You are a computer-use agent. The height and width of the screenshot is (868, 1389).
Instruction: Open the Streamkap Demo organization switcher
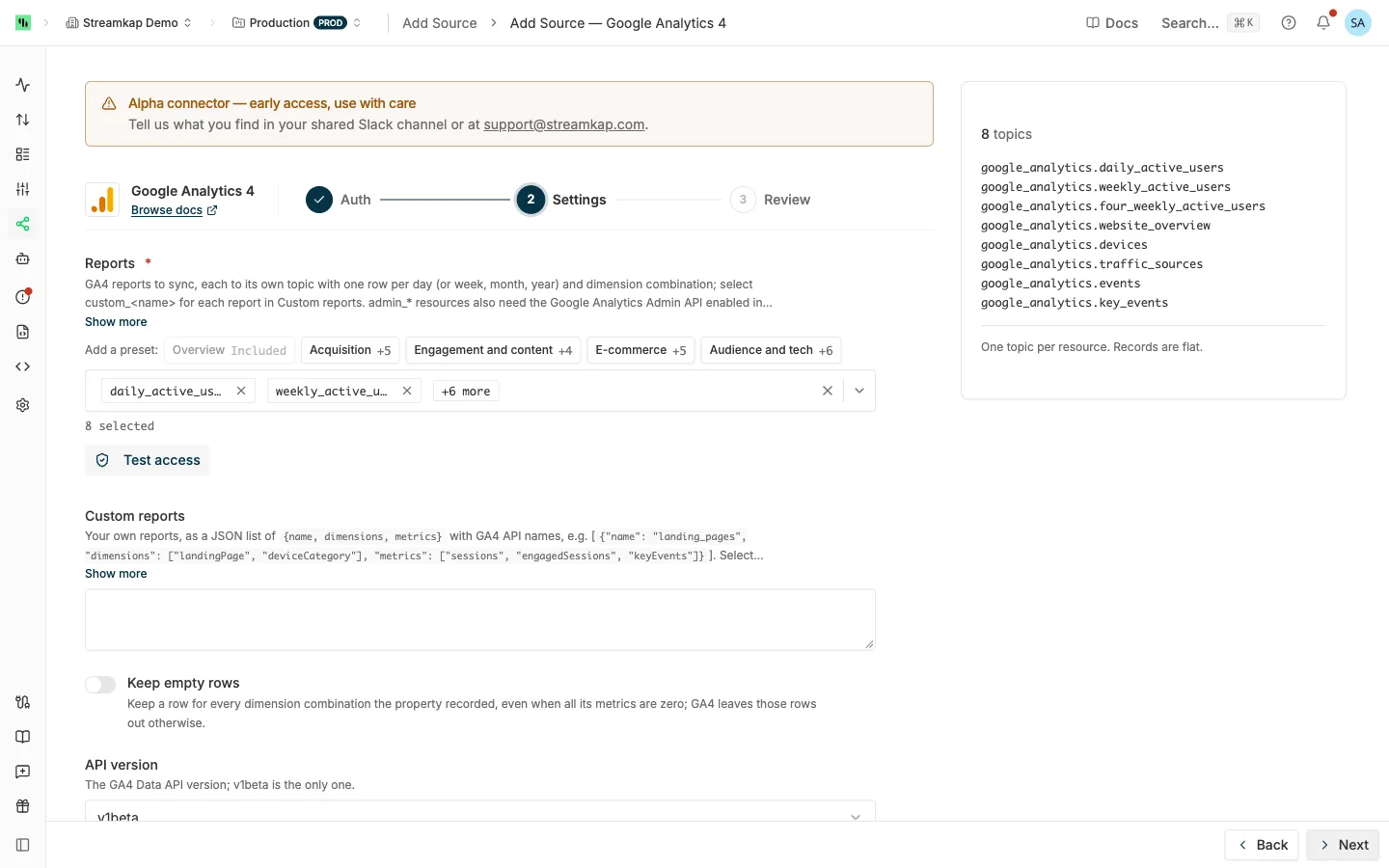[x=129, y=23]
